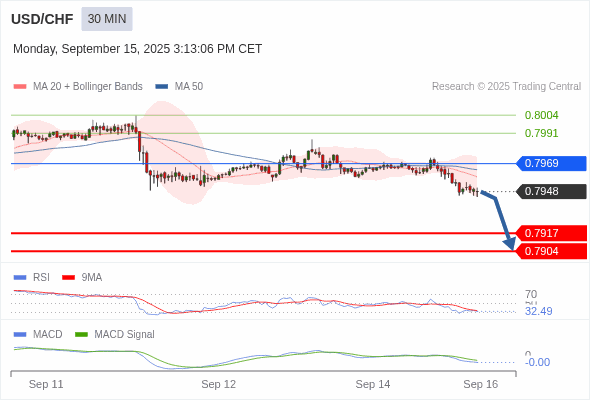Click the RSI value 32.49 readout

click(538, 311)
